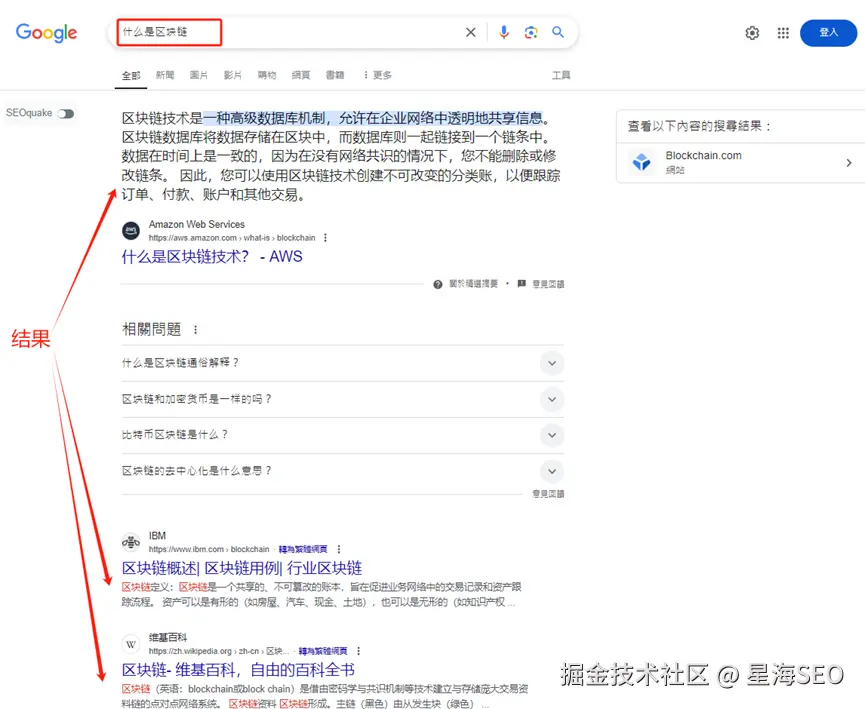Switch to the 書籍 tab
This screenshot has width=865, height=709.
point(335,75)
